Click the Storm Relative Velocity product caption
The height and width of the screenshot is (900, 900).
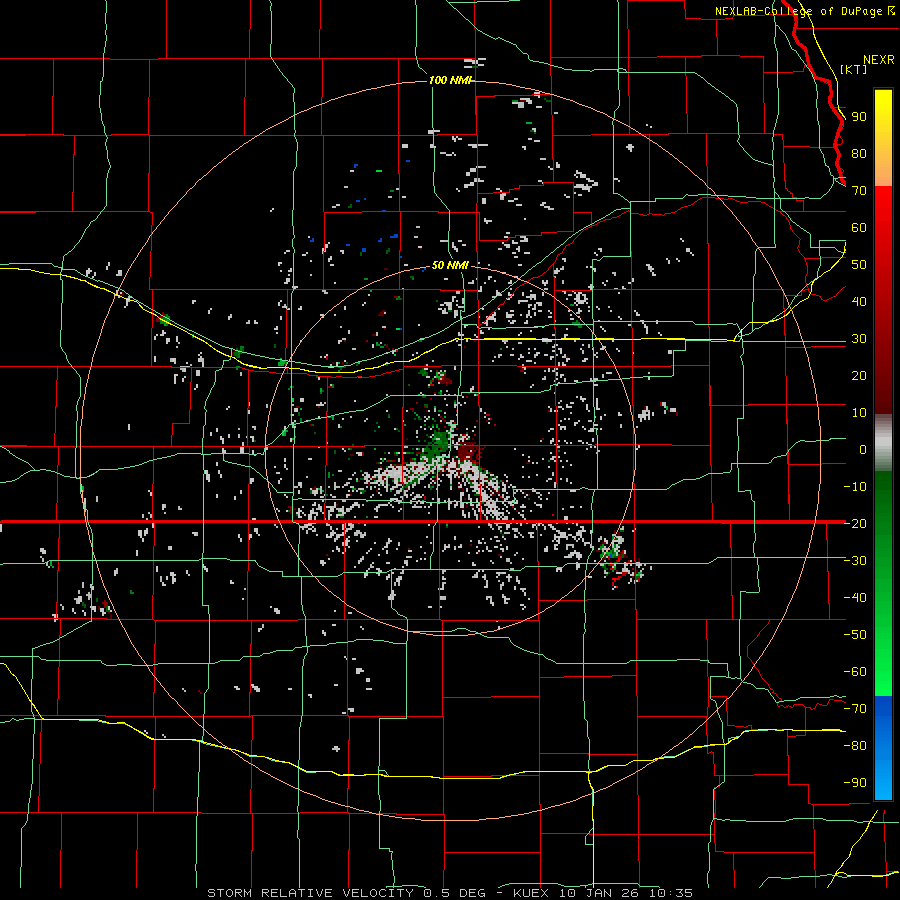coord(310,893)
